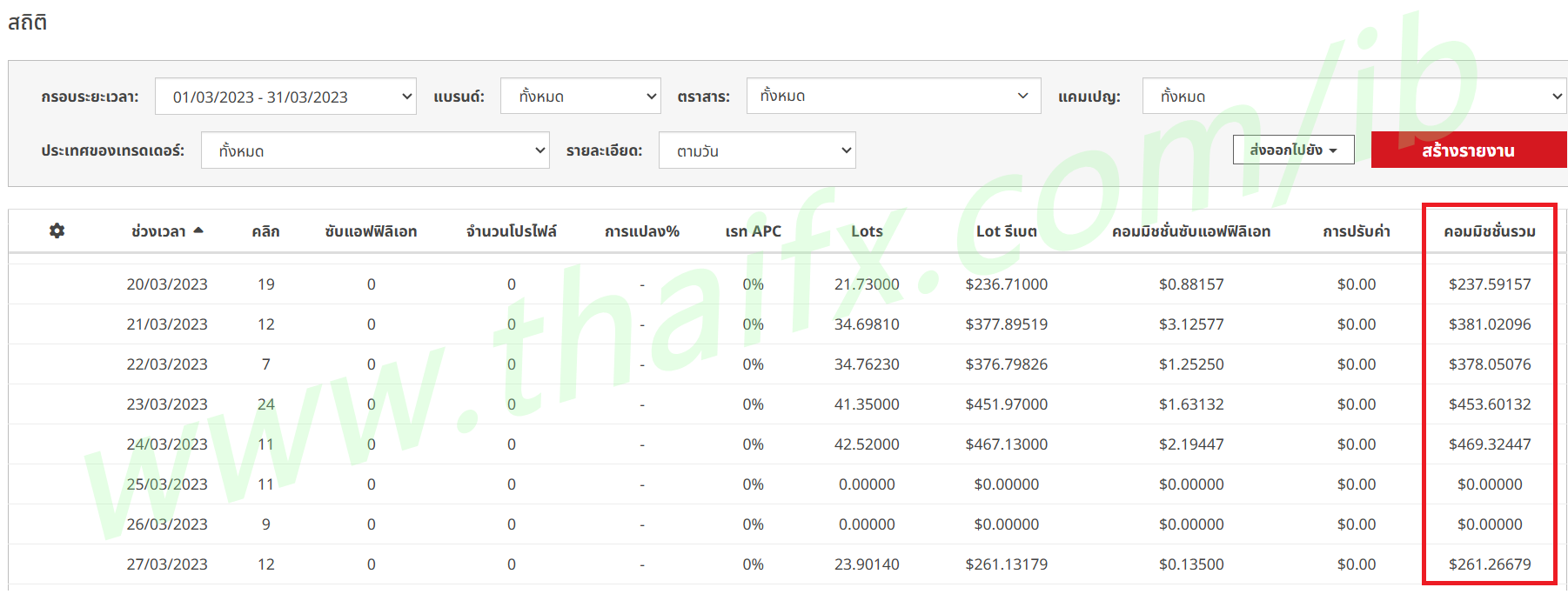
Task: Sort table by จำนวนโปรไฟล์ column
Action: coord(511,231)
